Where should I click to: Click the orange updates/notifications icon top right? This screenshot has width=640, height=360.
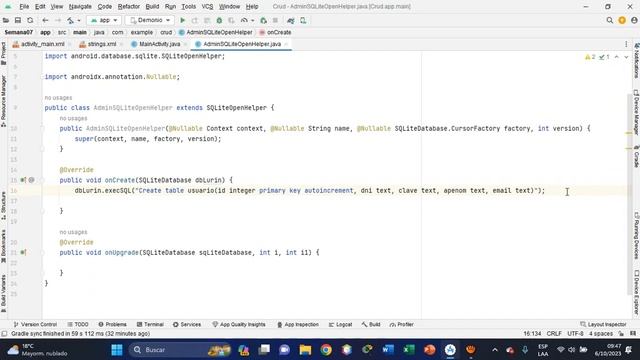pos(622,20)
